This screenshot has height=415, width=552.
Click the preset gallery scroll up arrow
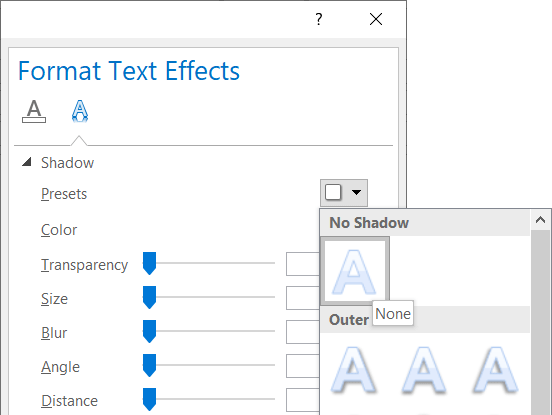(540, 220)
